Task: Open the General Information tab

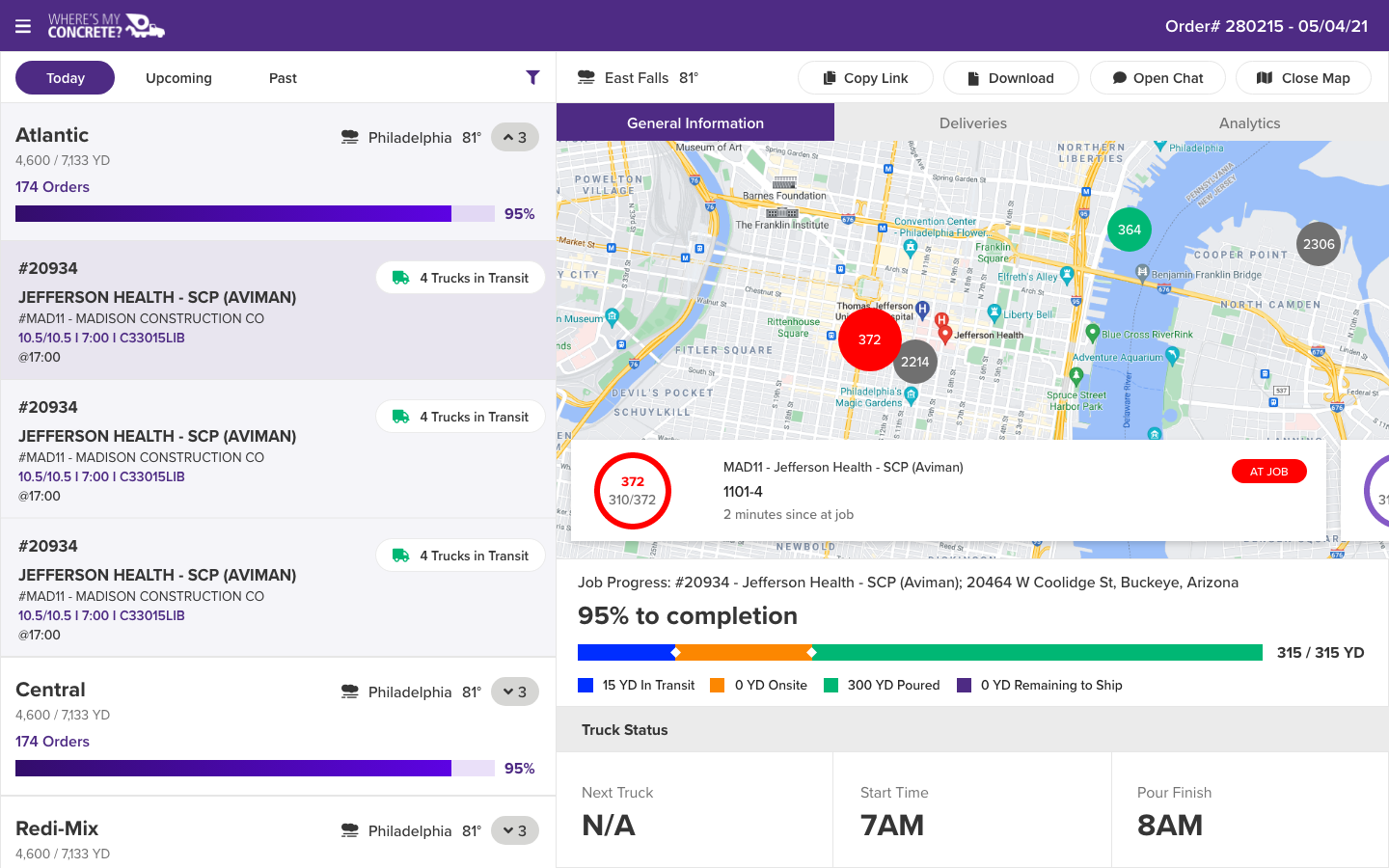Action: [x=695, y=122]
